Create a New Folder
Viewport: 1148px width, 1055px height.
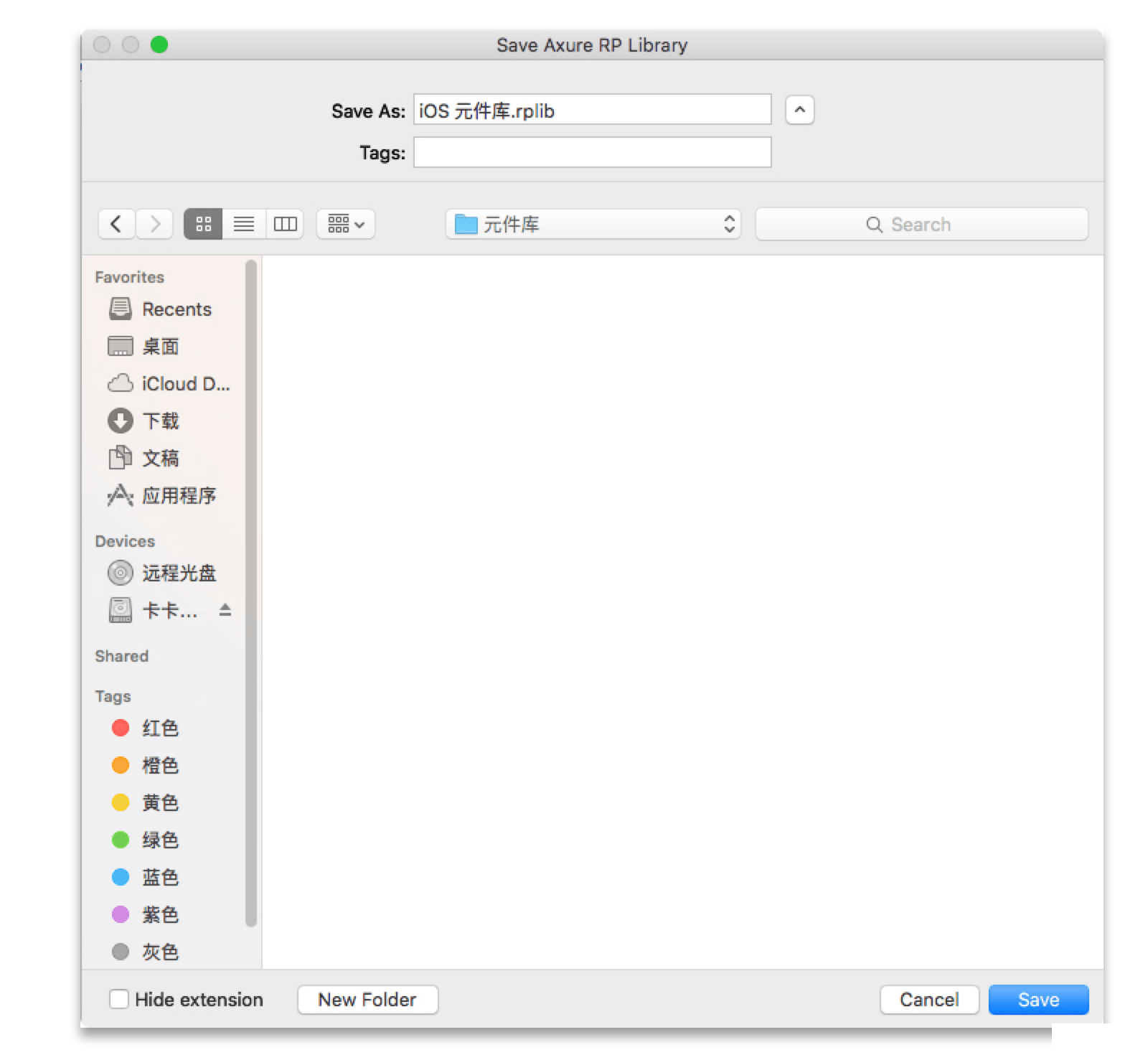[x=367, y=999]
